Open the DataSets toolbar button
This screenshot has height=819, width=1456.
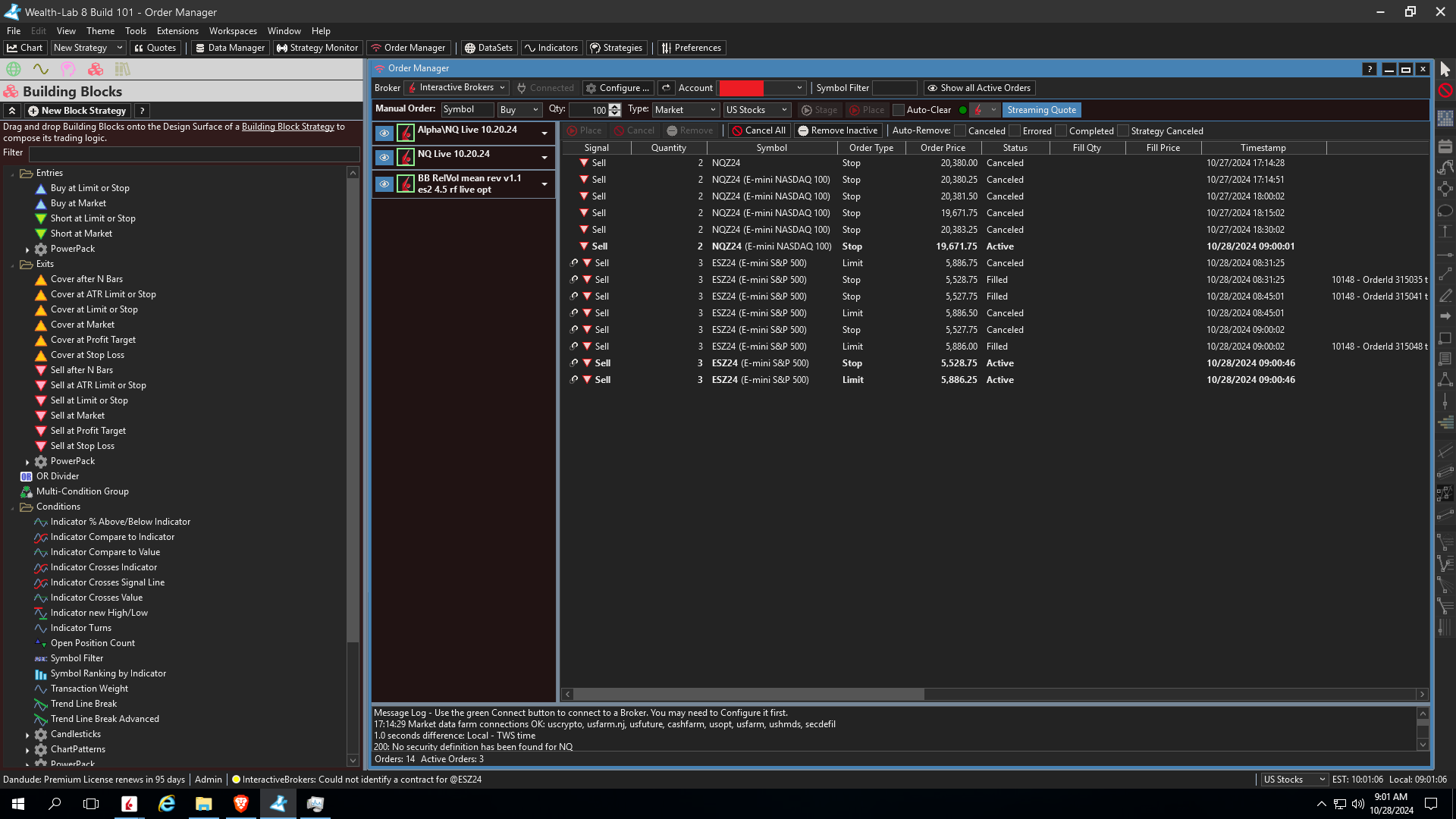click(488, 48)
